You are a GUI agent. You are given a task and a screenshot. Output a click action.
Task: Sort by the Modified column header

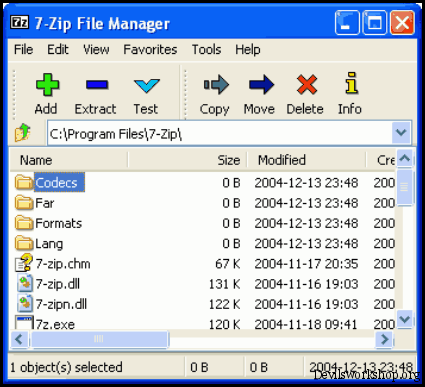tap(306, 160)
